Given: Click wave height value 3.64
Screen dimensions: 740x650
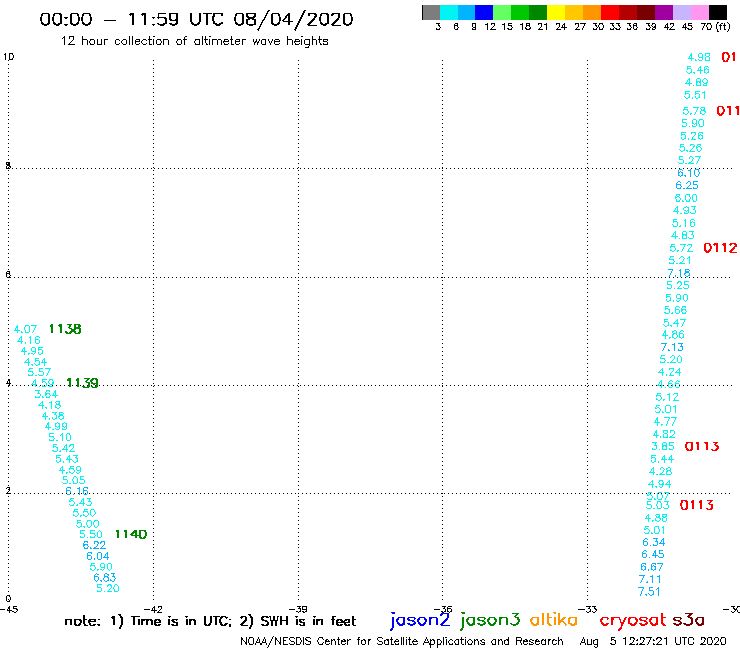Looking at the screenshot, I should [x=46, y=394].
